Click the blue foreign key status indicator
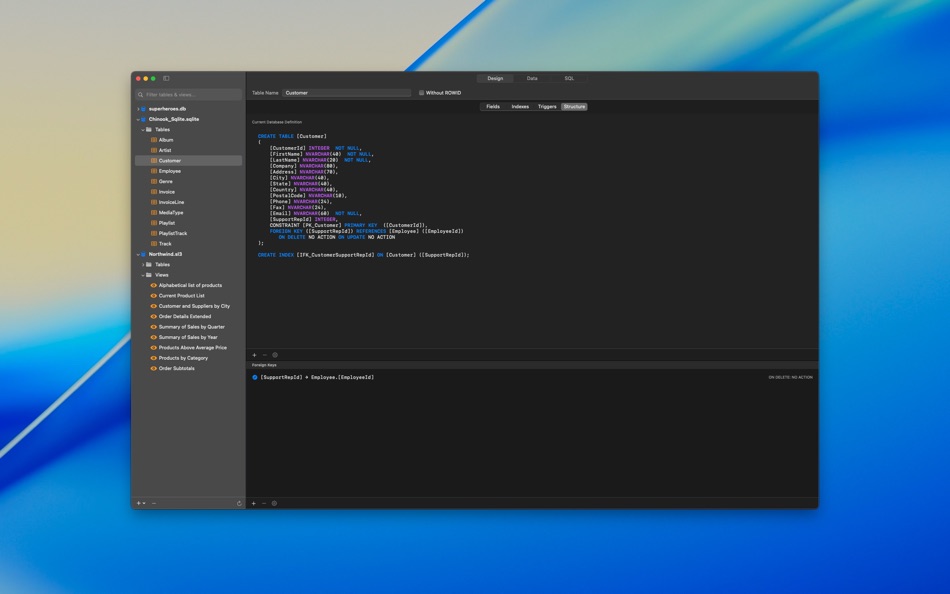This screenshot has width=950, height=594. coord(255,377)
